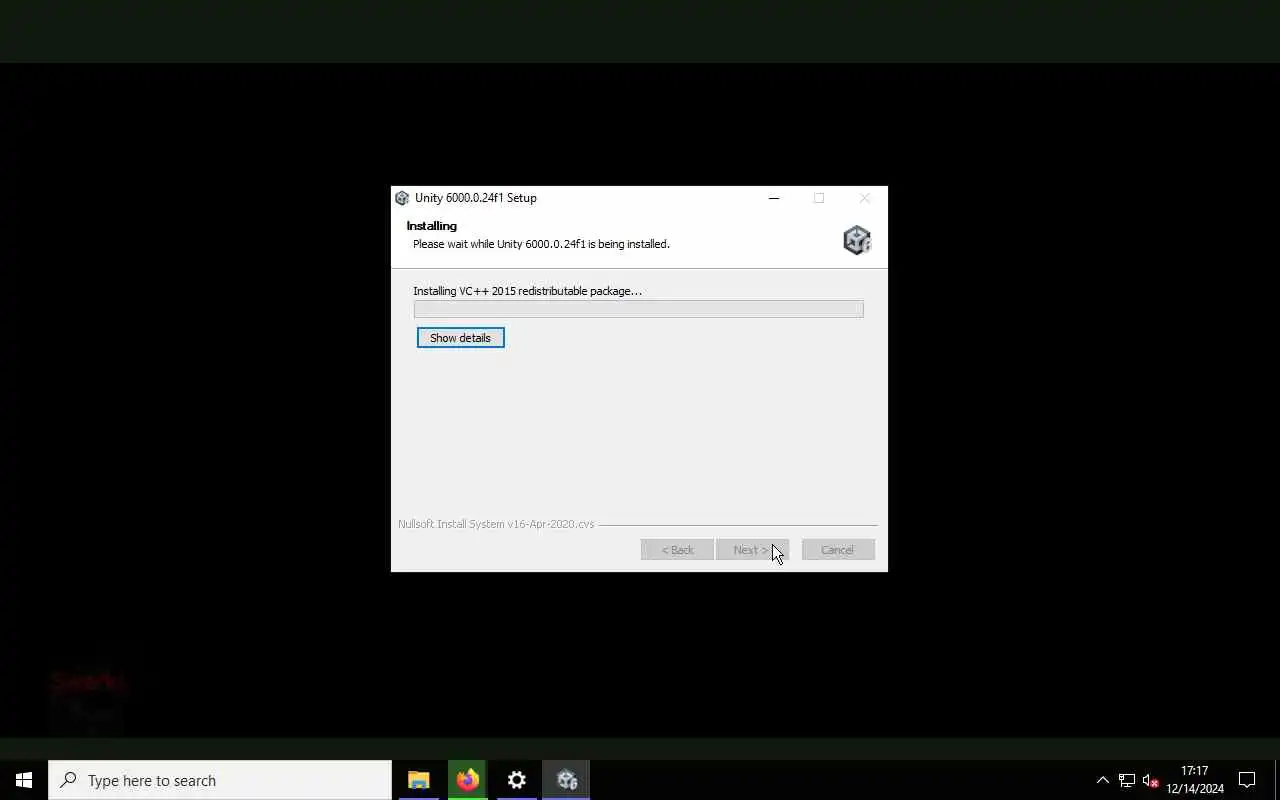Open Settings gear in the taskbar
Viewport: 1280px width, 800px height.
[x=516, y=780]
